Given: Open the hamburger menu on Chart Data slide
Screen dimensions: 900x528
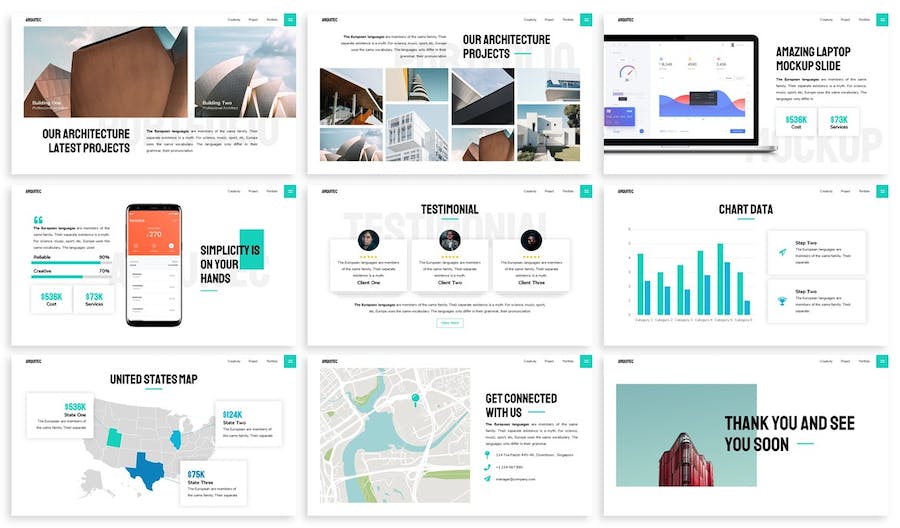Looking at the screenshot, I should point(882,190).
